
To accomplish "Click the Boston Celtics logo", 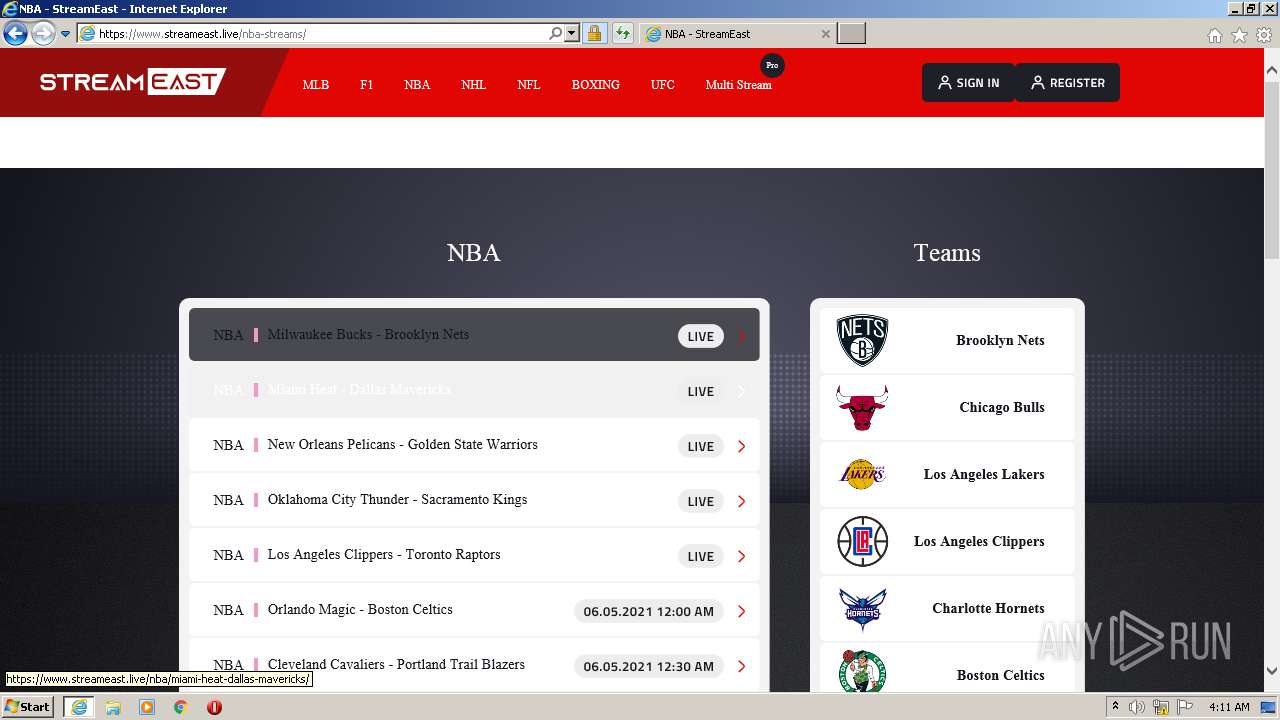I will (862, 672).
